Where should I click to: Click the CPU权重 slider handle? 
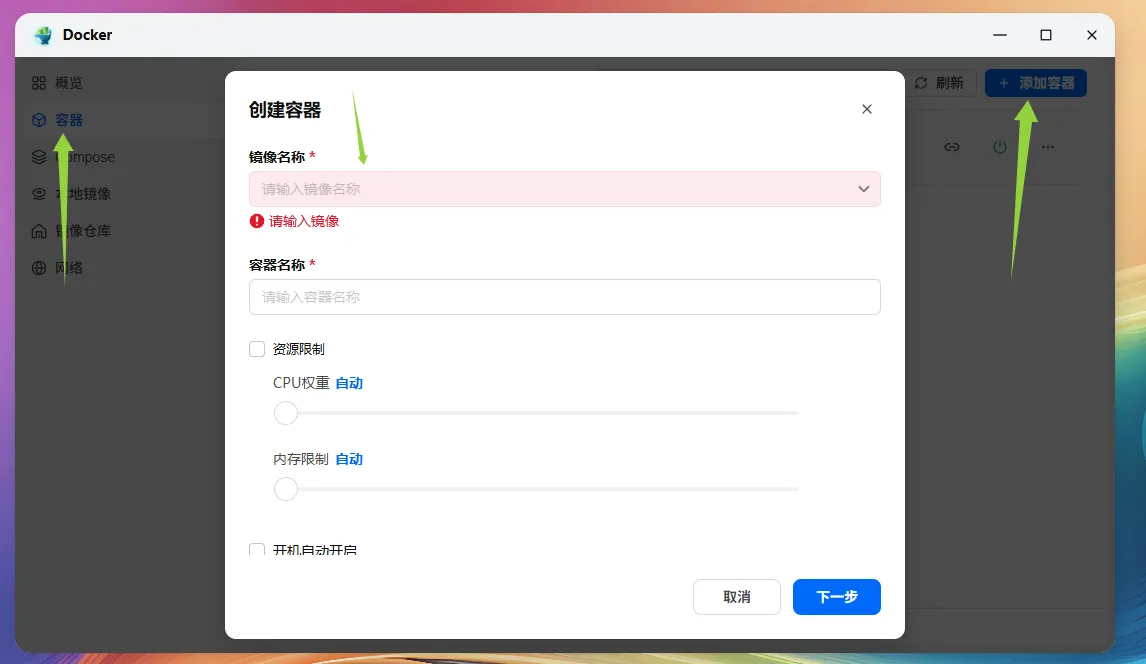(x=286, y=413)
